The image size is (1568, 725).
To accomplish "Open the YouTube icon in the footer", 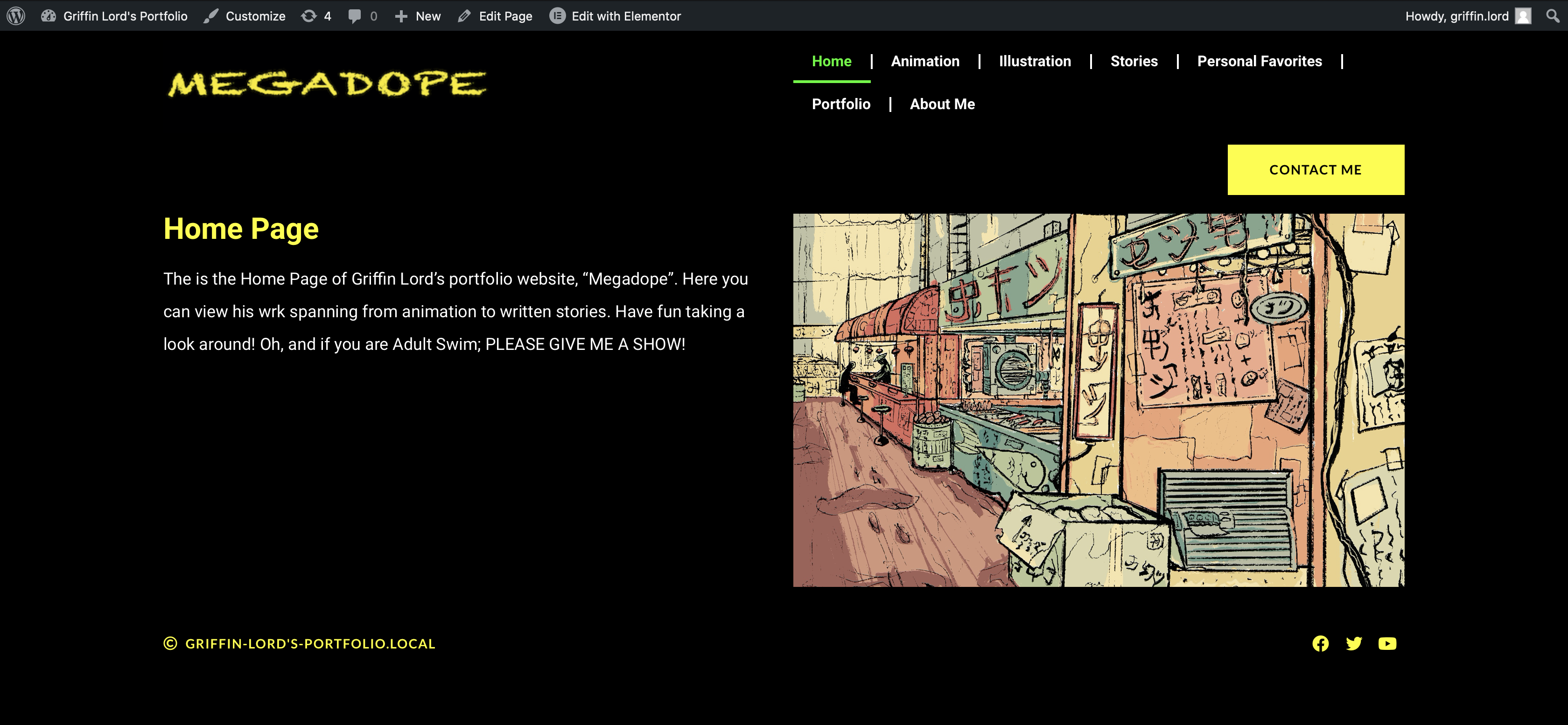I will [x=1387, y=643].
